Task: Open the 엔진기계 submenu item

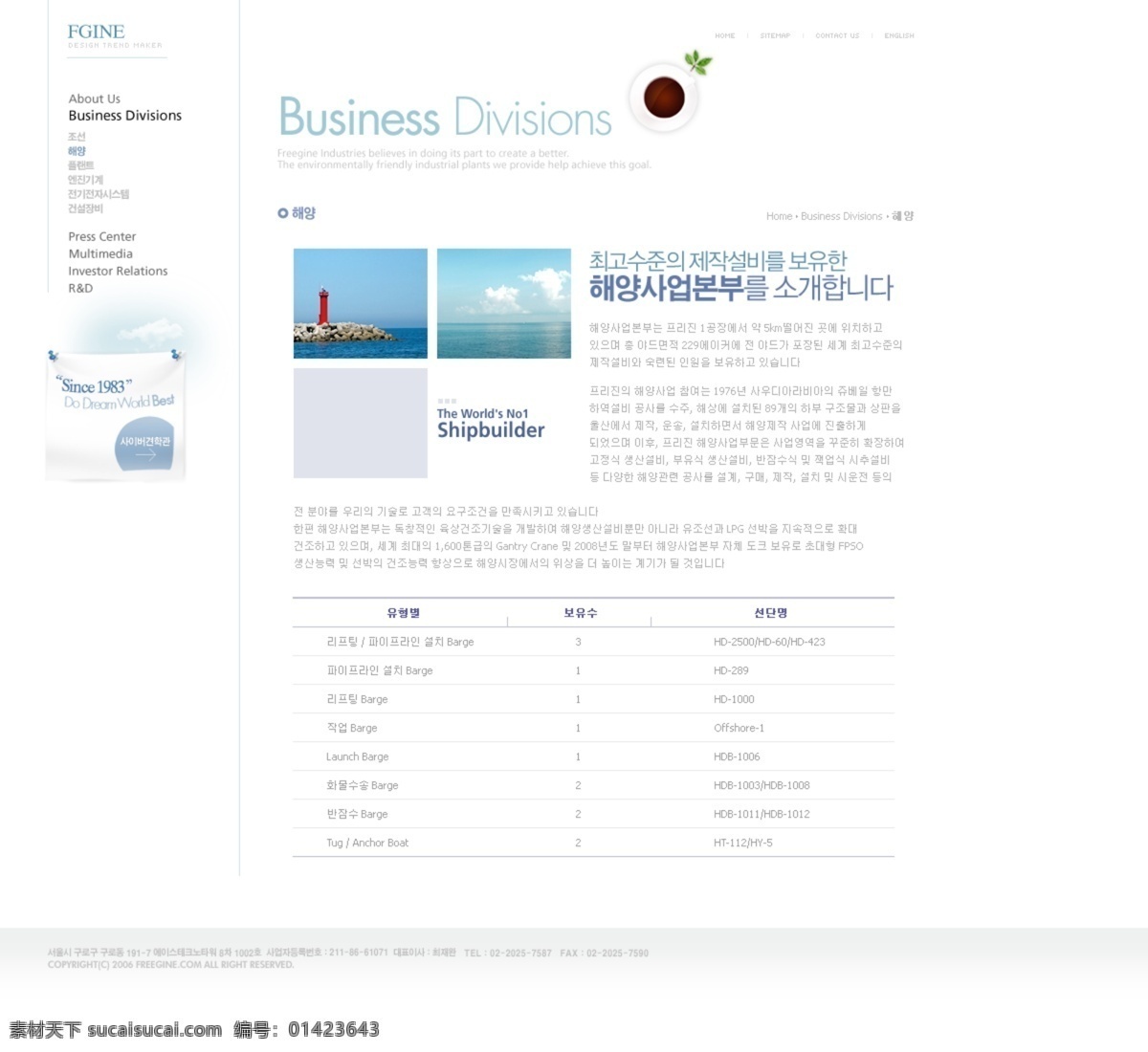Action: tap(85, 180)
